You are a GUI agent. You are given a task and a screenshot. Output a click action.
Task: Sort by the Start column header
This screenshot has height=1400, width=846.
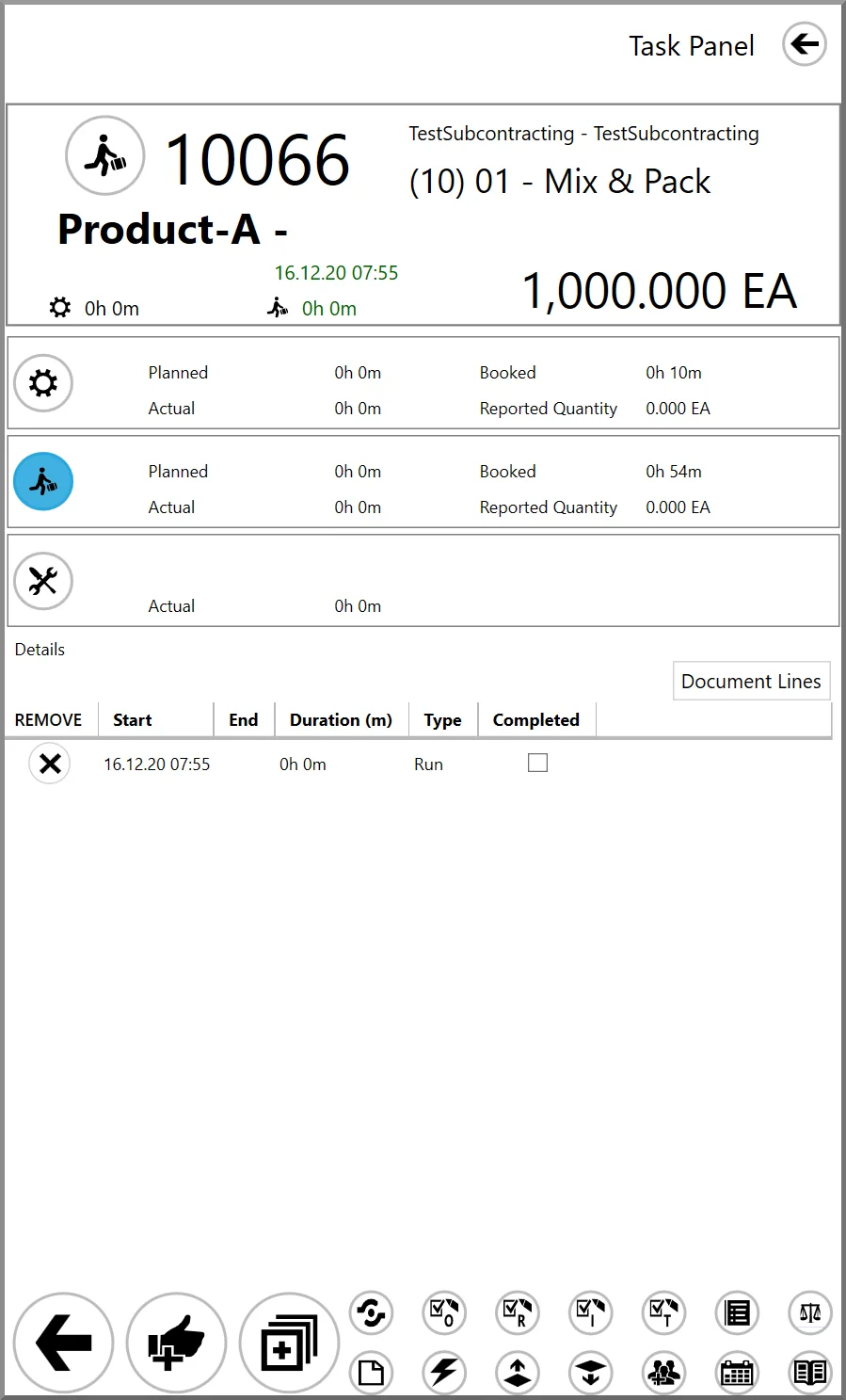pos(156,719)
